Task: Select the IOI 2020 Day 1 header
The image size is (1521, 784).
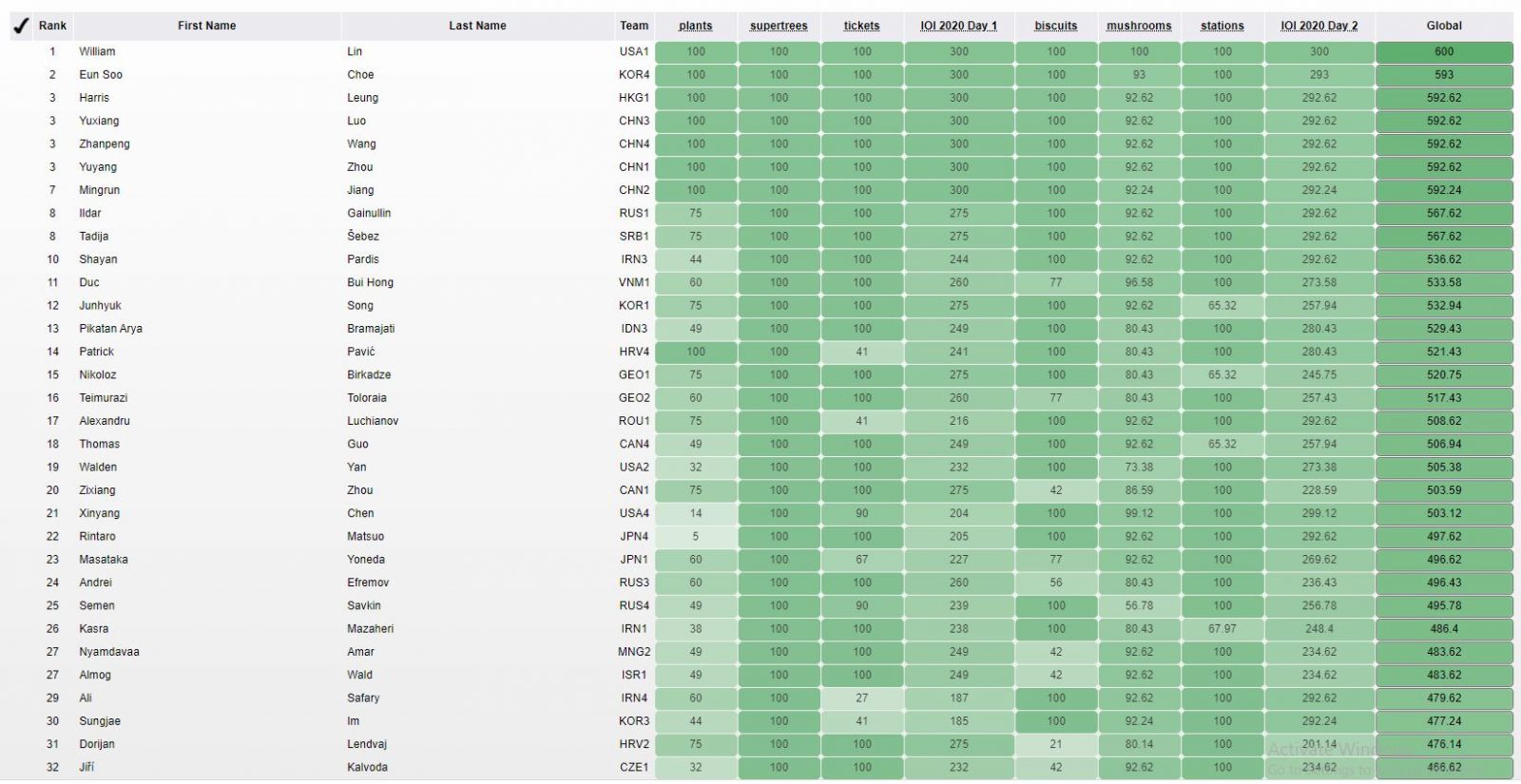Action: 958,27
